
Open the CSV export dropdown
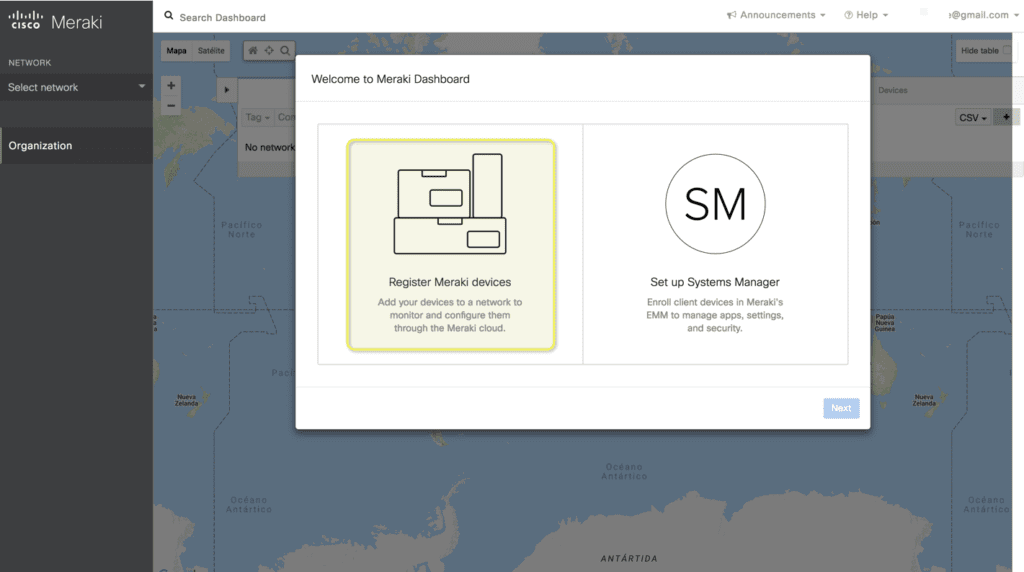[972, 118]
